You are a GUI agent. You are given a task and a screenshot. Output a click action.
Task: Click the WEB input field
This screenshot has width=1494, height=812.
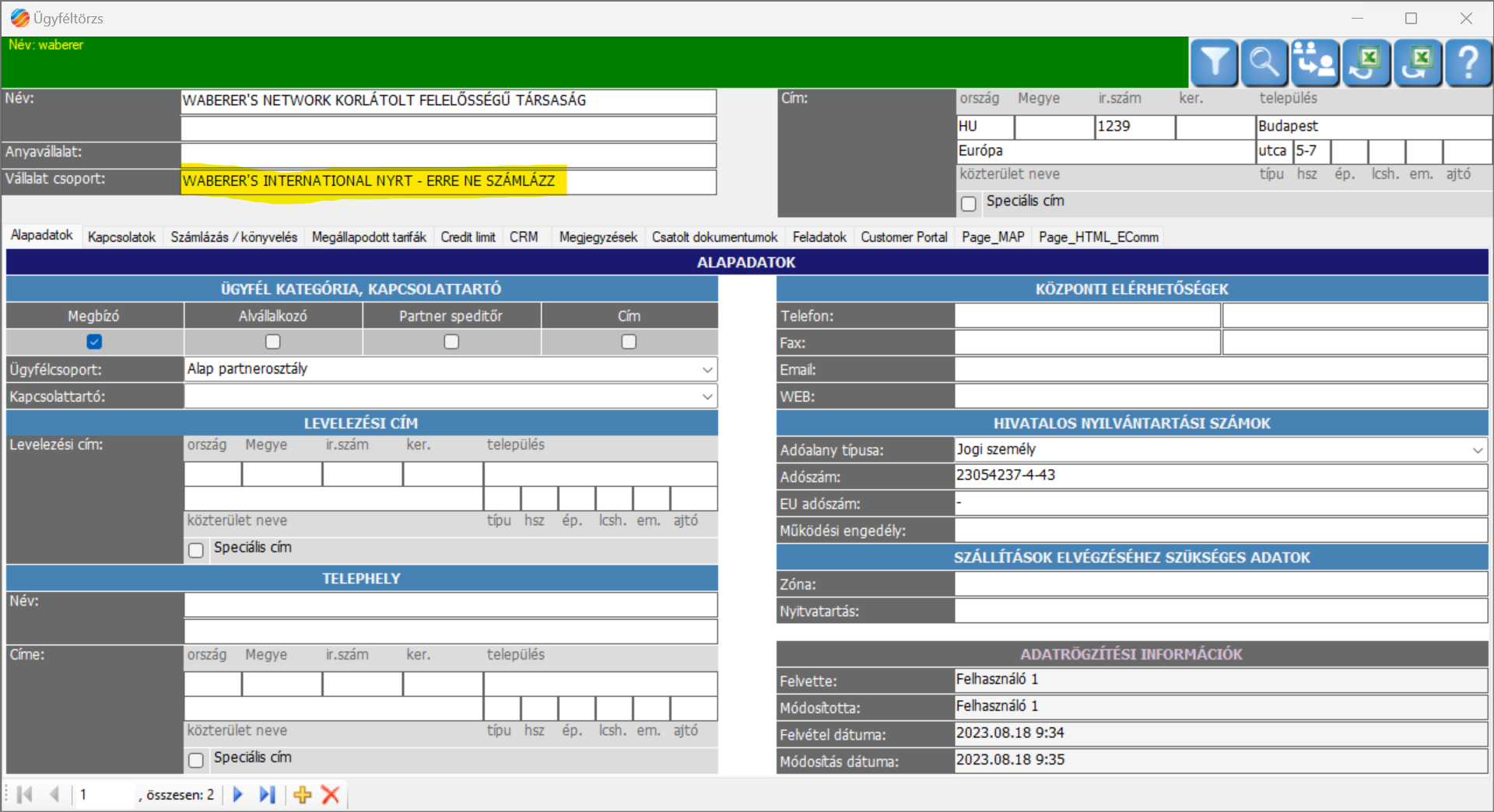pyautogui.click(x=1221, y=396)
